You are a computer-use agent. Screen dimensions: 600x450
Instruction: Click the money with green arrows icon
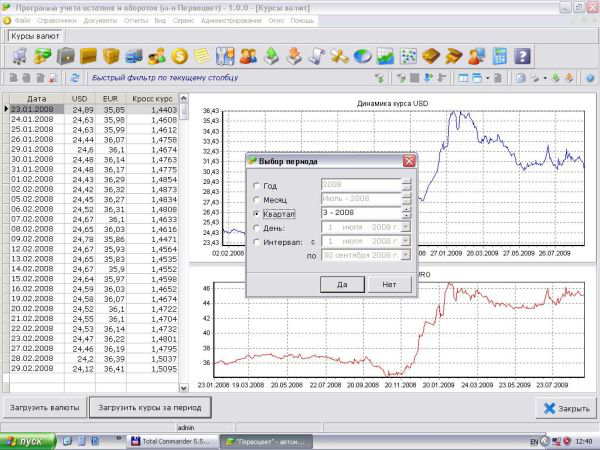click(42, 56)
